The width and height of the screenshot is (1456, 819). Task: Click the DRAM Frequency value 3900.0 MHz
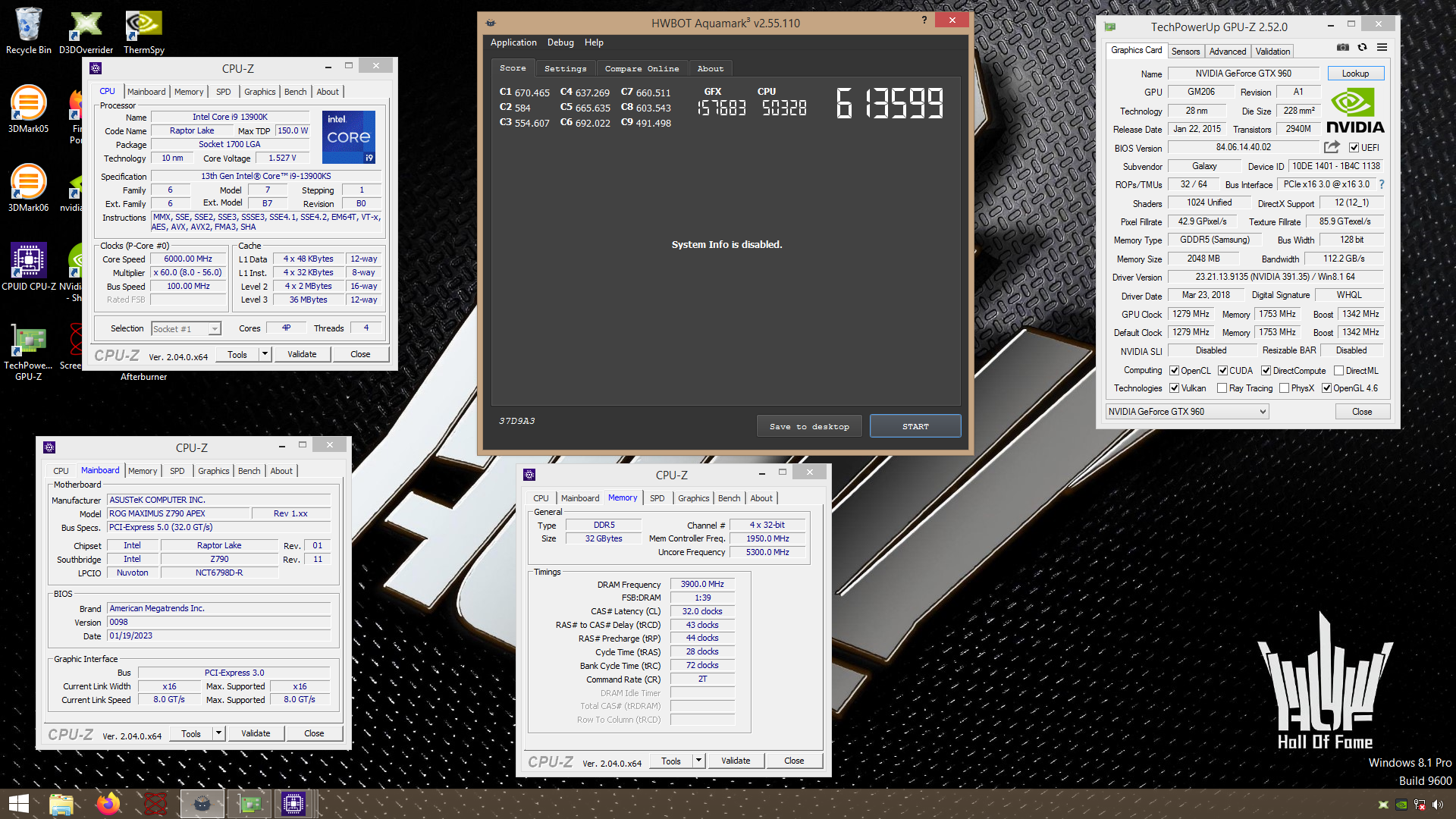click(x=702, y=584)
